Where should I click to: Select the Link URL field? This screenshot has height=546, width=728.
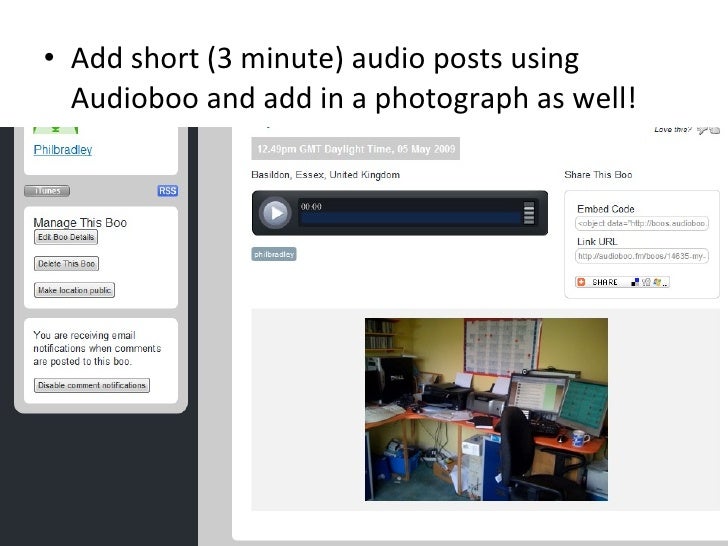(x=642, y=256)
